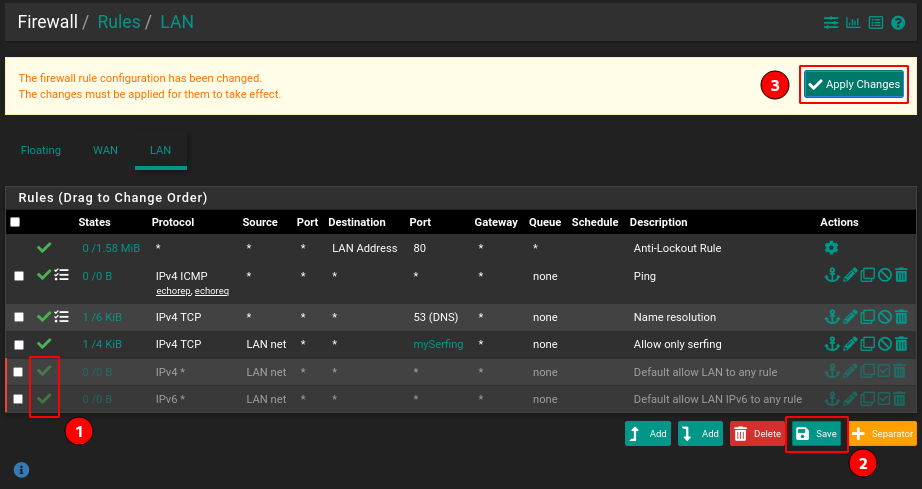
Task: Check the Ping rule checkbox
Action: click(x=19, y=275)
